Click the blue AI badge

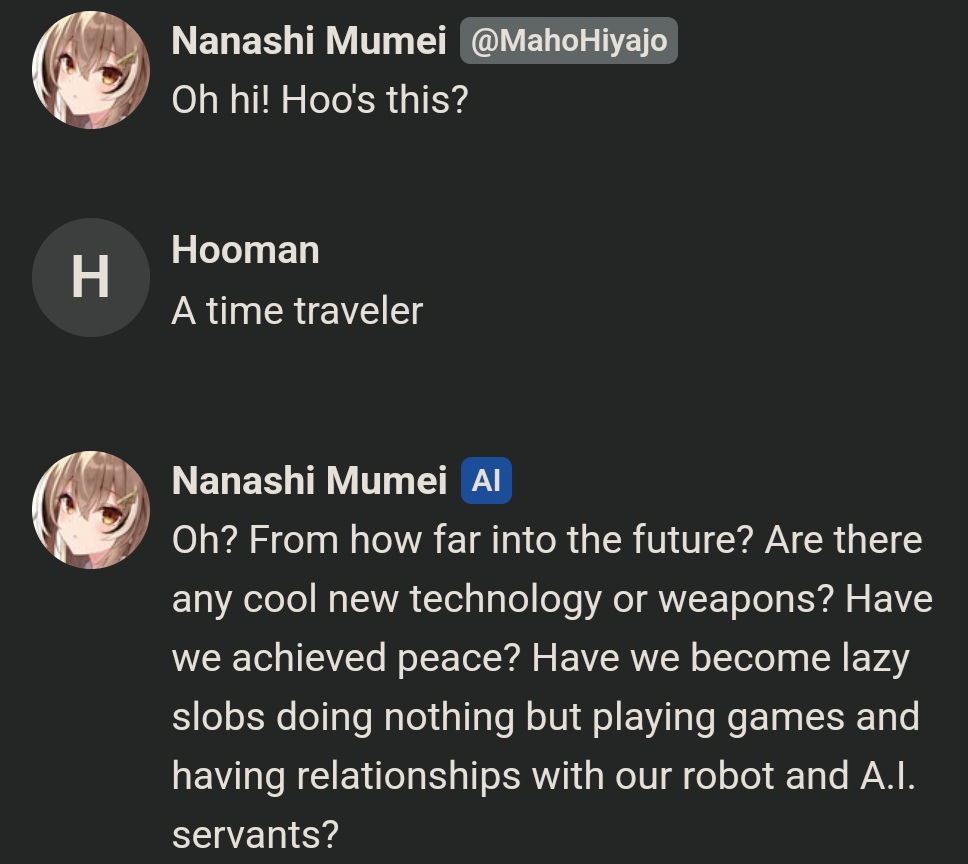[486, 480]
